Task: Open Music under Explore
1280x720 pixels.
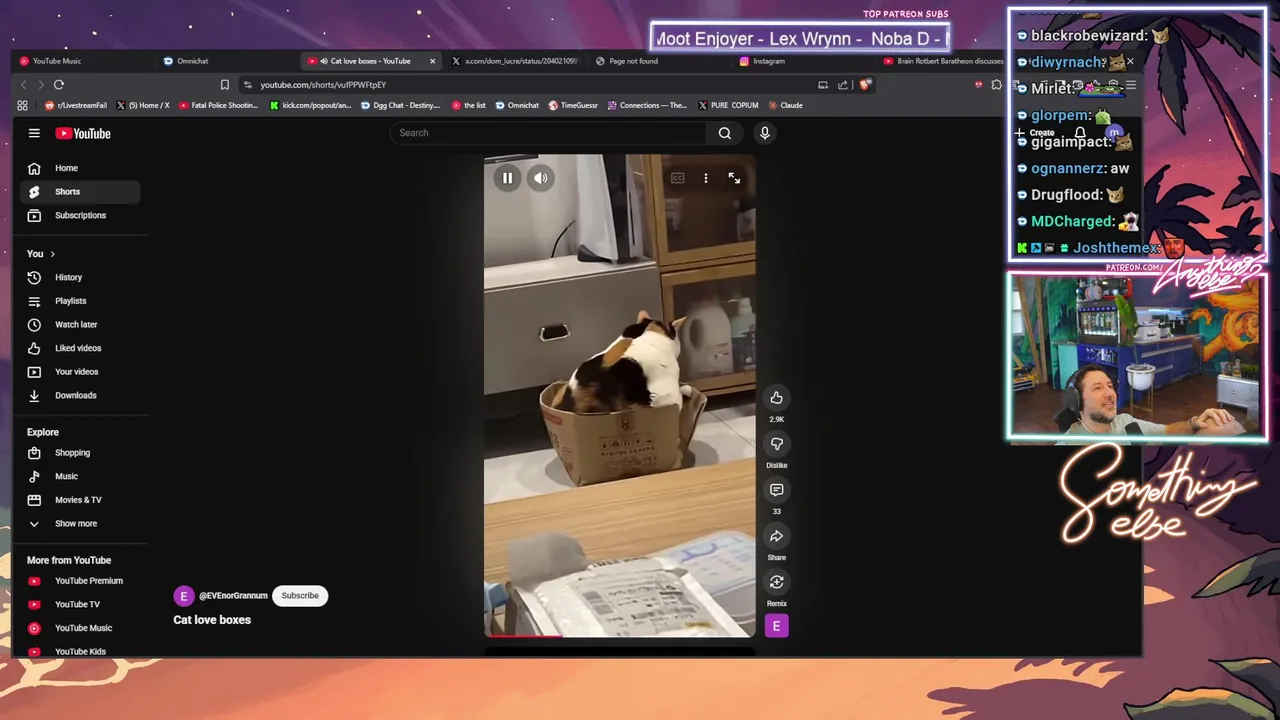Action: pos(80,476)
